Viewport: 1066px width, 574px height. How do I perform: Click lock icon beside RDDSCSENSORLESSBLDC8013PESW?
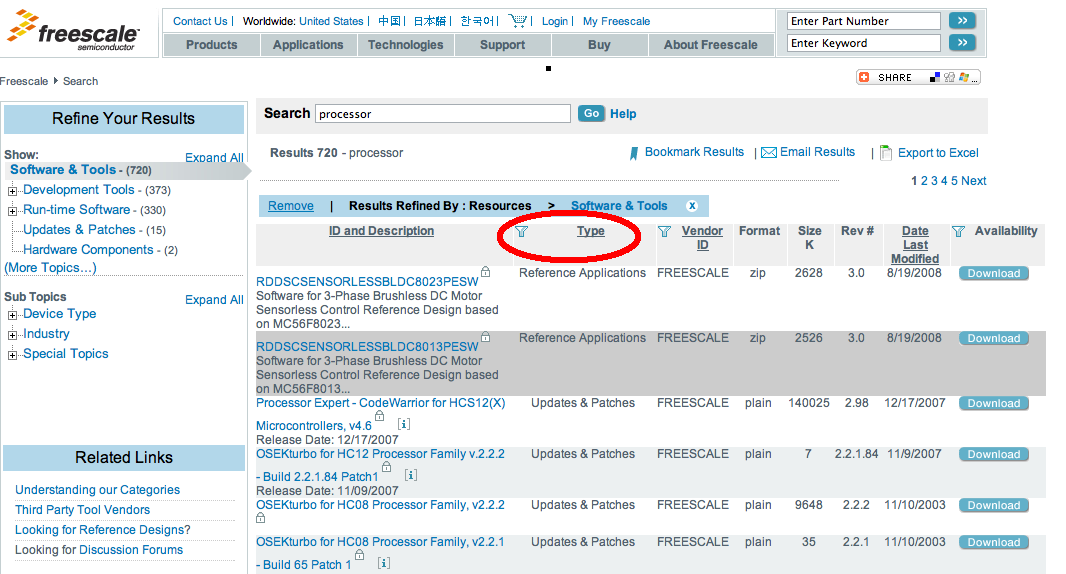click(x=485, y=337)
